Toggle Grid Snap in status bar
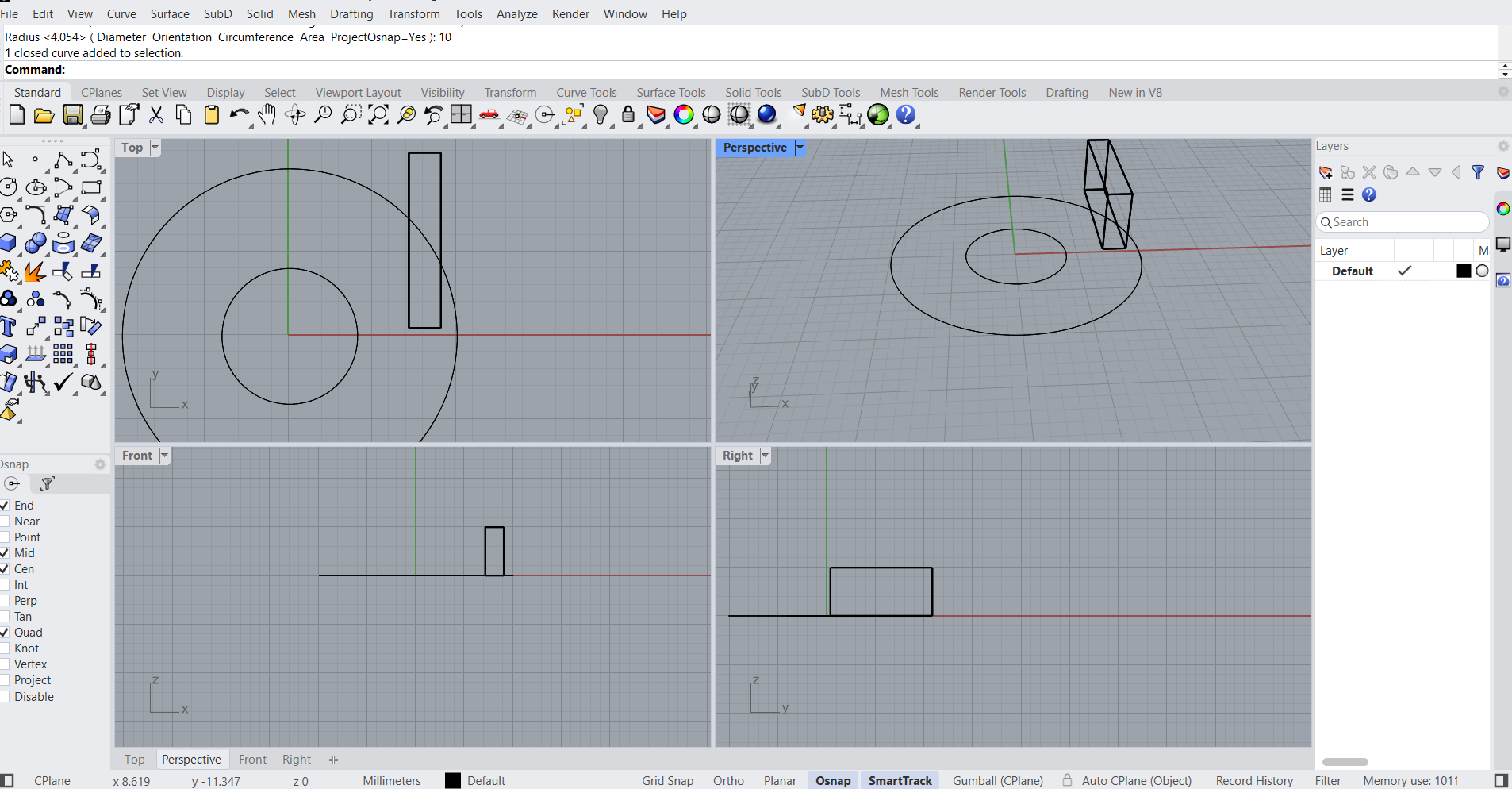Screen dimensions: 1512x789 [x=667, y=781]
